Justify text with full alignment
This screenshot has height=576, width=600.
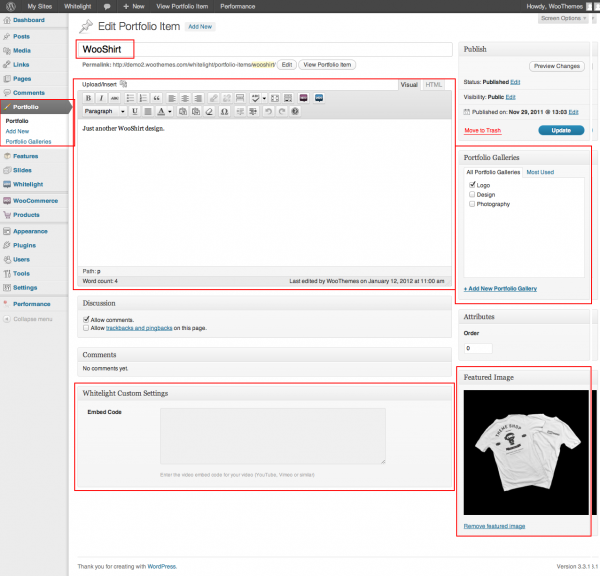tap(148, 111)
